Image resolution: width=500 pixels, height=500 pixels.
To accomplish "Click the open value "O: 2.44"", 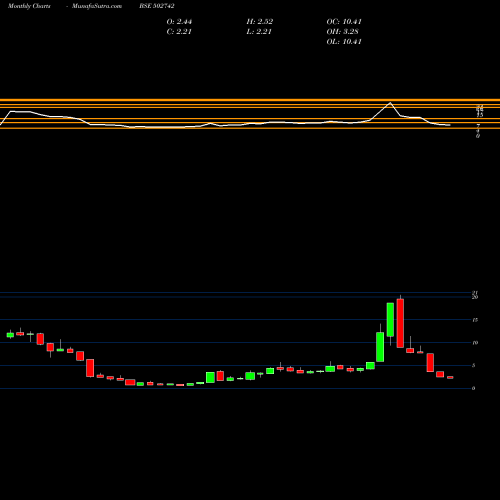I will click(179, 22).
